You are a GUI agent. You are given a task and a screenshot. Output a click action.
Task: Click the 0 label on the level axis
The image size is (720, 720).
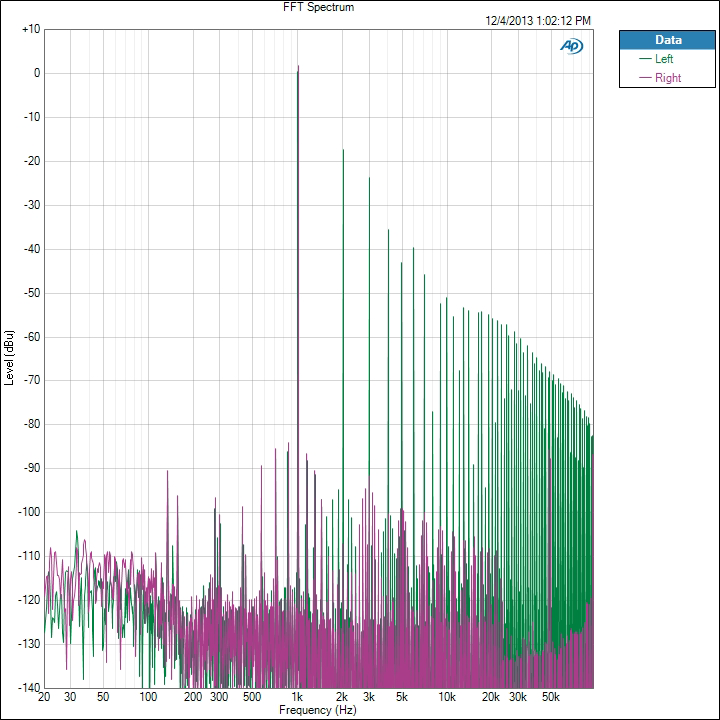tap(36, 73)
